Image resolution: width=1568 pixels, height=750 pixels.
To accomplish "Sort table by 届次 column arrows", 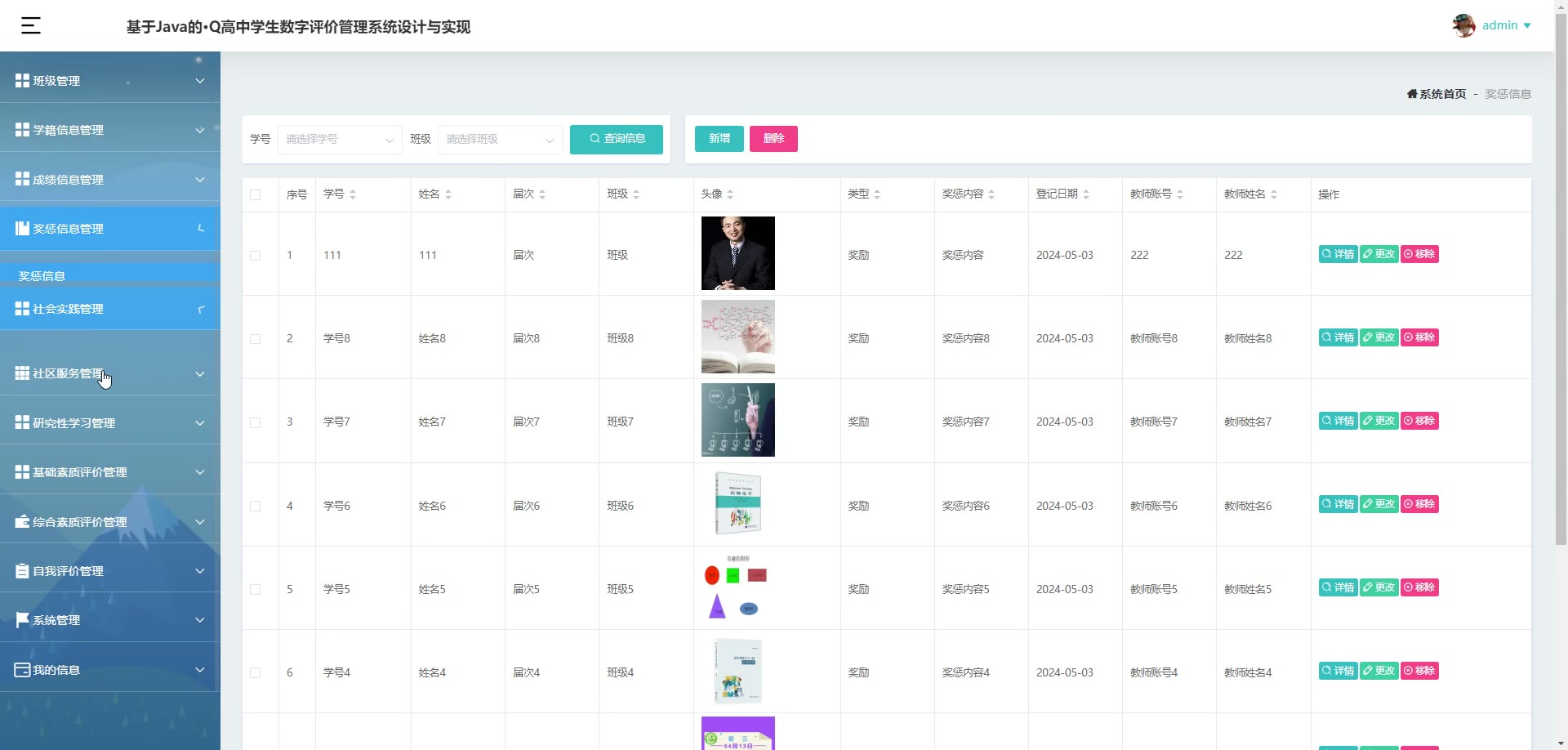I will (542, 194).
